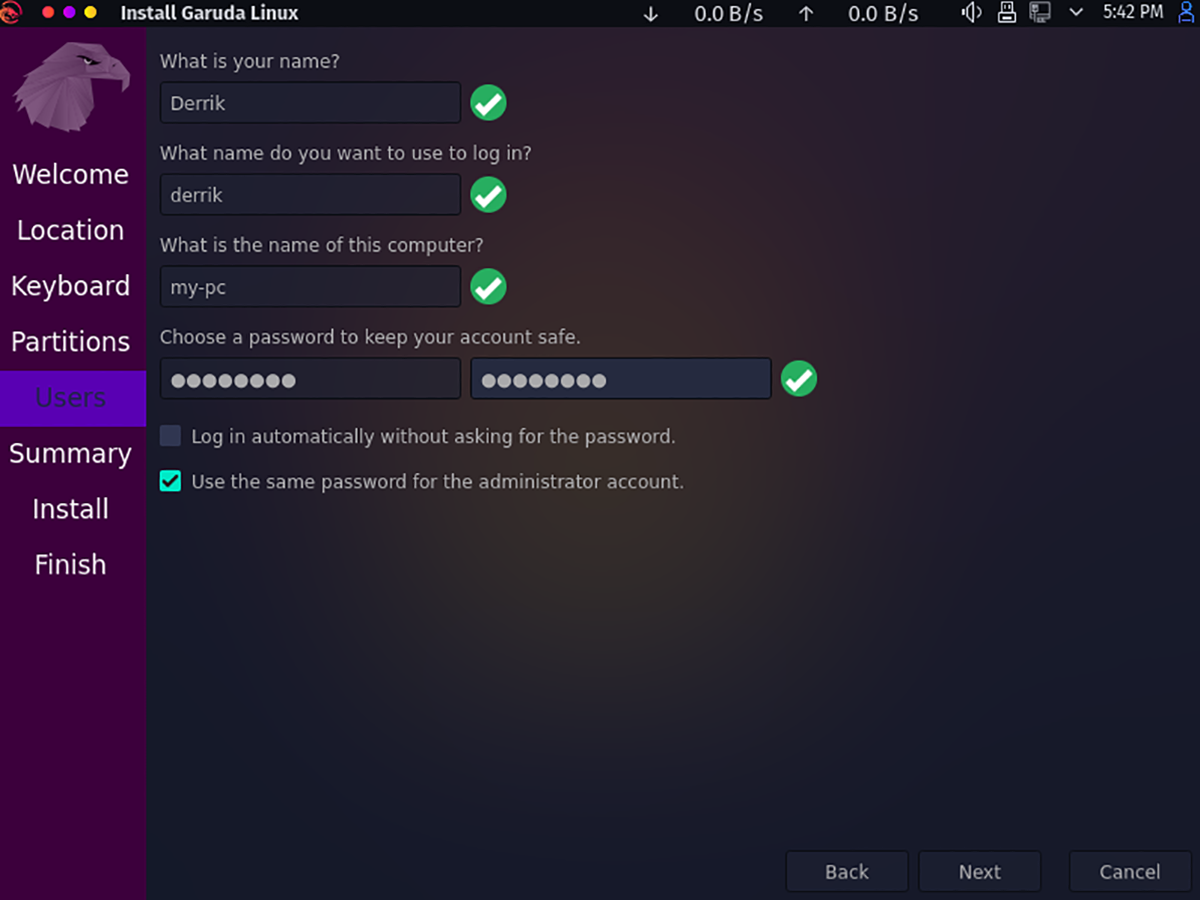Select the Partitions step in sidebar
1200x900 pixels.
[x=70, y=342]
